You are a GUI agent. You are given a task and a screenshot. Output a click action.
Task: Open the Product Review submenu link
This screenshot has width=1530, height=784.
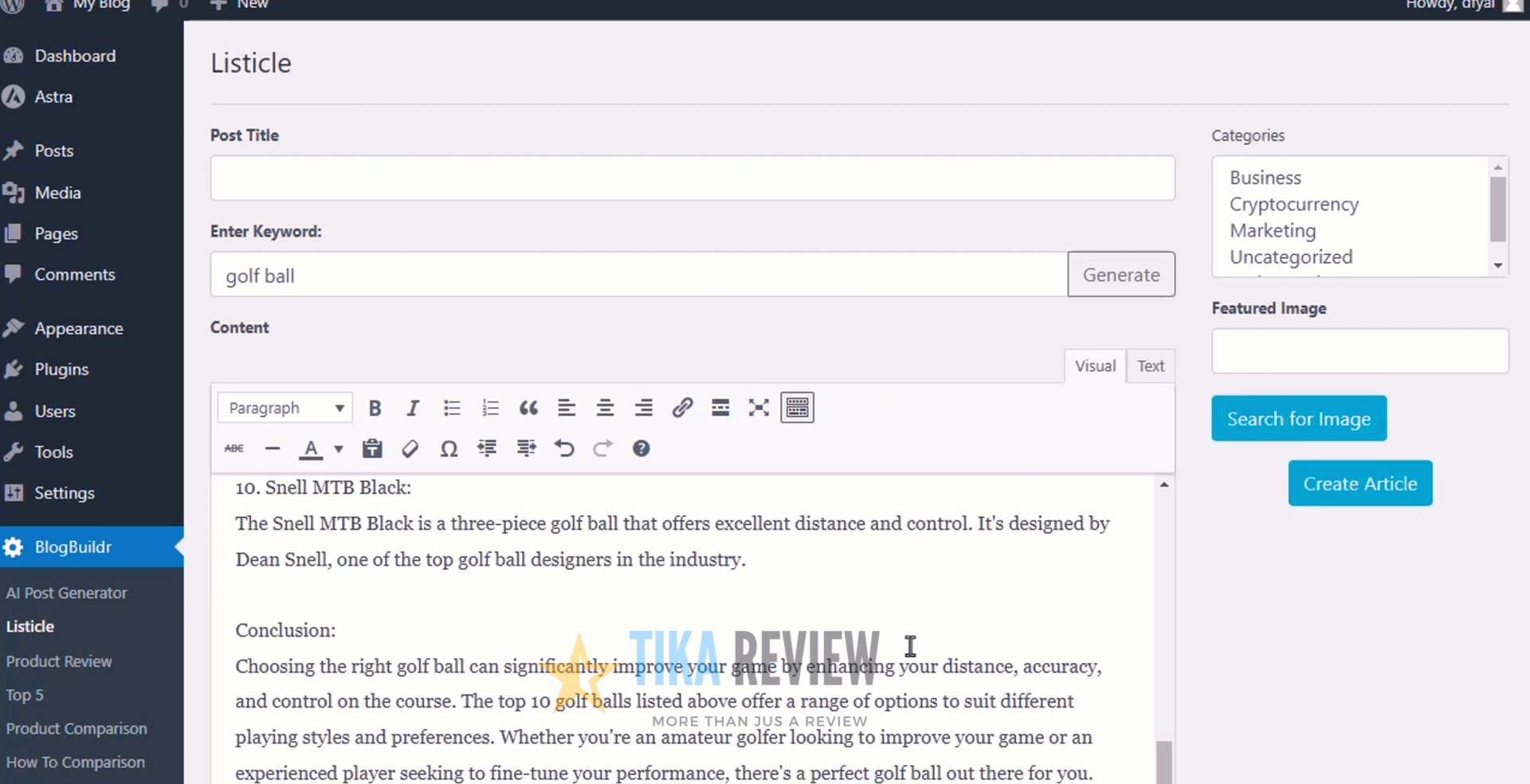(59, 661)
